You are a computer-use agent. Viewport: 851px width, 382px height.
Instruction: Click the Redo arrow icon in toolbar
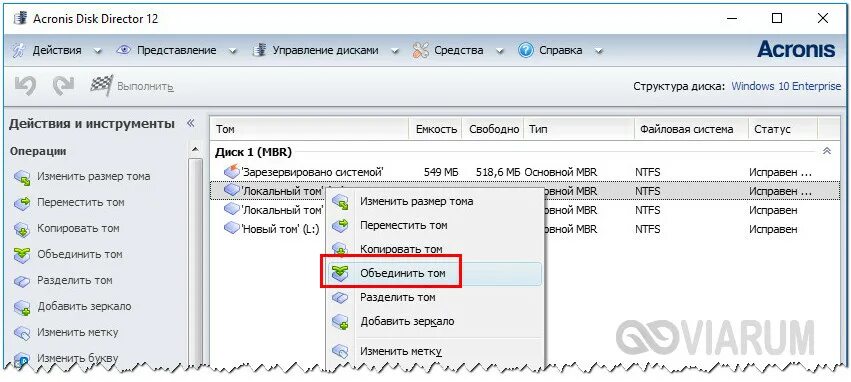point(63,86)
